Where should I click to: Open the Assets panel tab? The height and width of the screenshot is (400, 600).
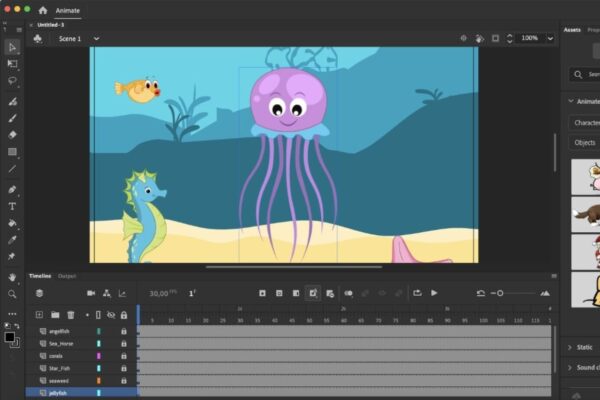[x=571, y=30]
